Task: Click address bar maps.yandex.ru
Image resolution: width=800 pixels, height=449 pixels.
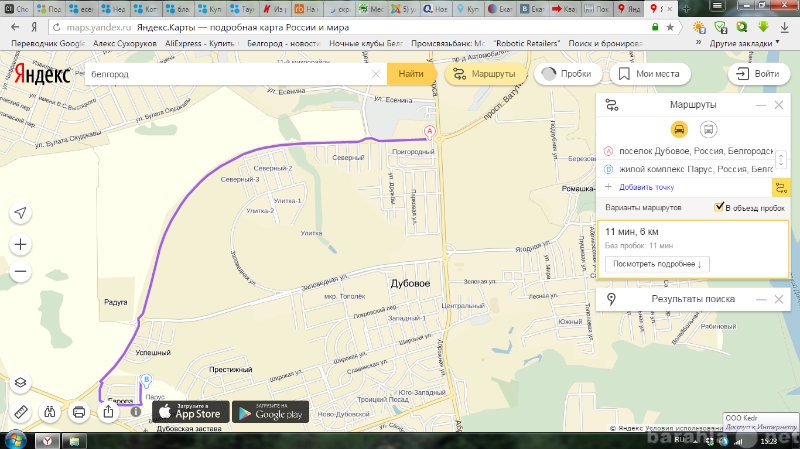Action: point(98,27)
